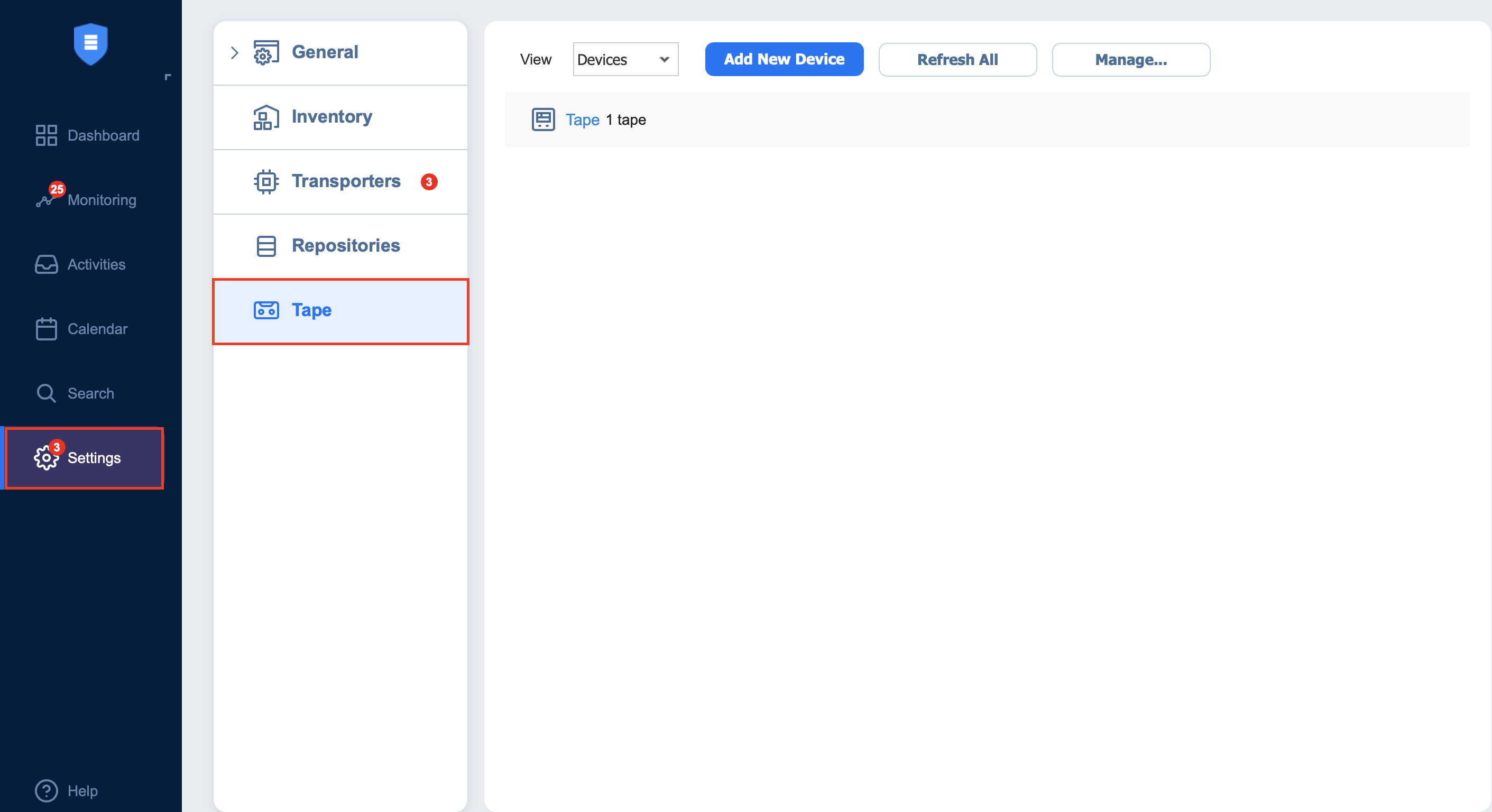Click the Inventory building icon
The image size is (1492, 812).
pos(266,117)
